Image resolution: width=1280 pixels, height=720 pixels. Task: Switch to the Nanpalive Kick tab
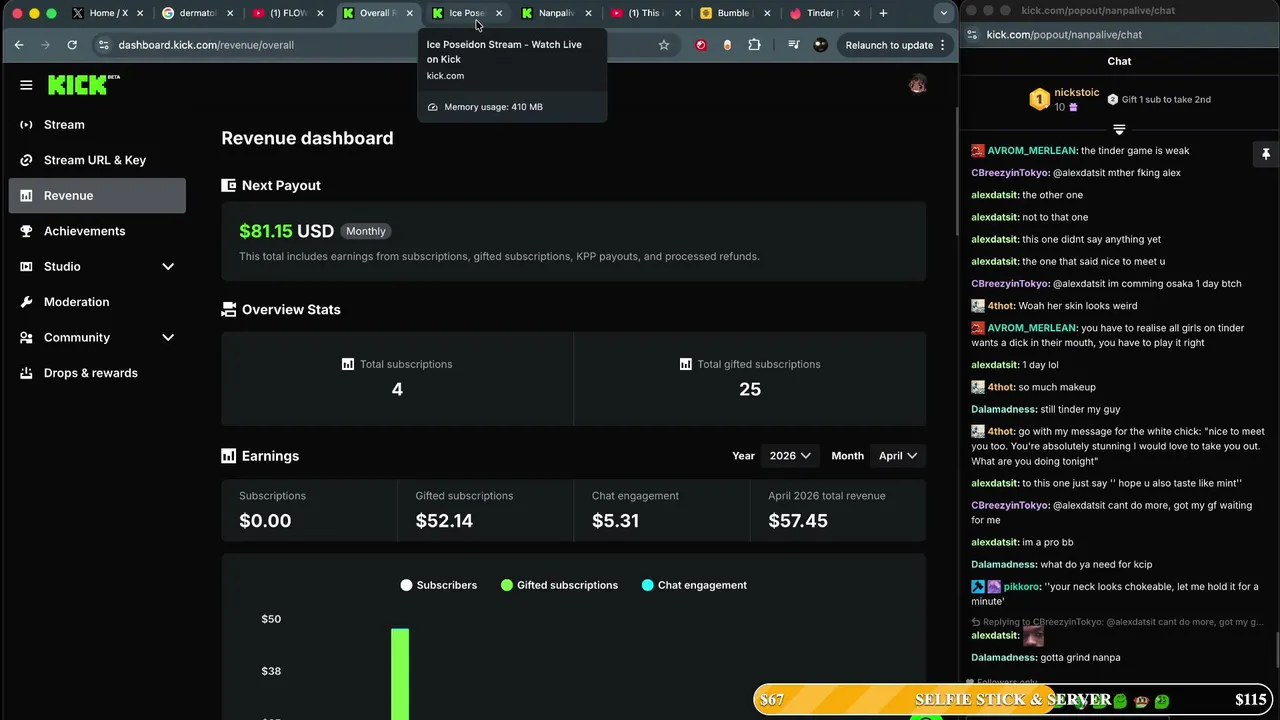click(556, 13)
